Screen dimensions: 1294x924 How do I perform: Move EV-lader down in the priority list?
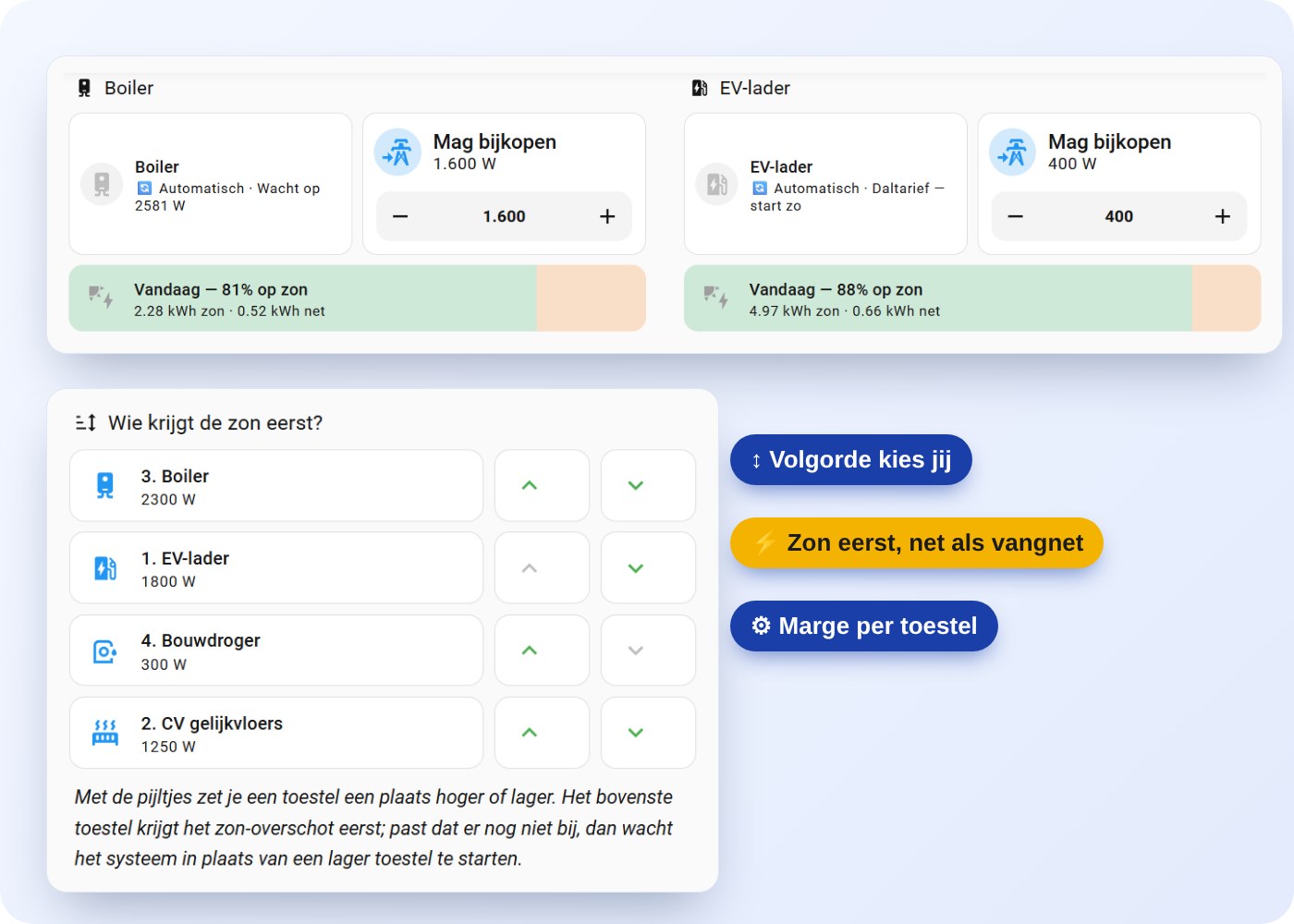648,568
